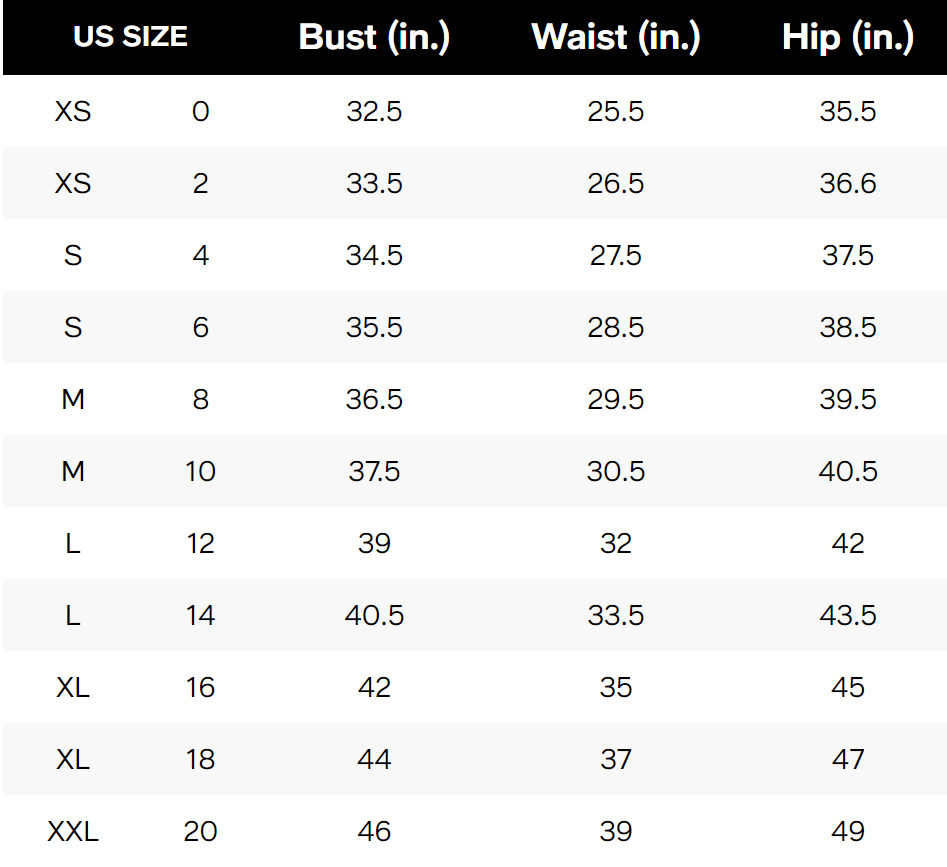Screen dimensions: 947x867
Task: Click the Bust (in.) column header
Action: point(374,37)
